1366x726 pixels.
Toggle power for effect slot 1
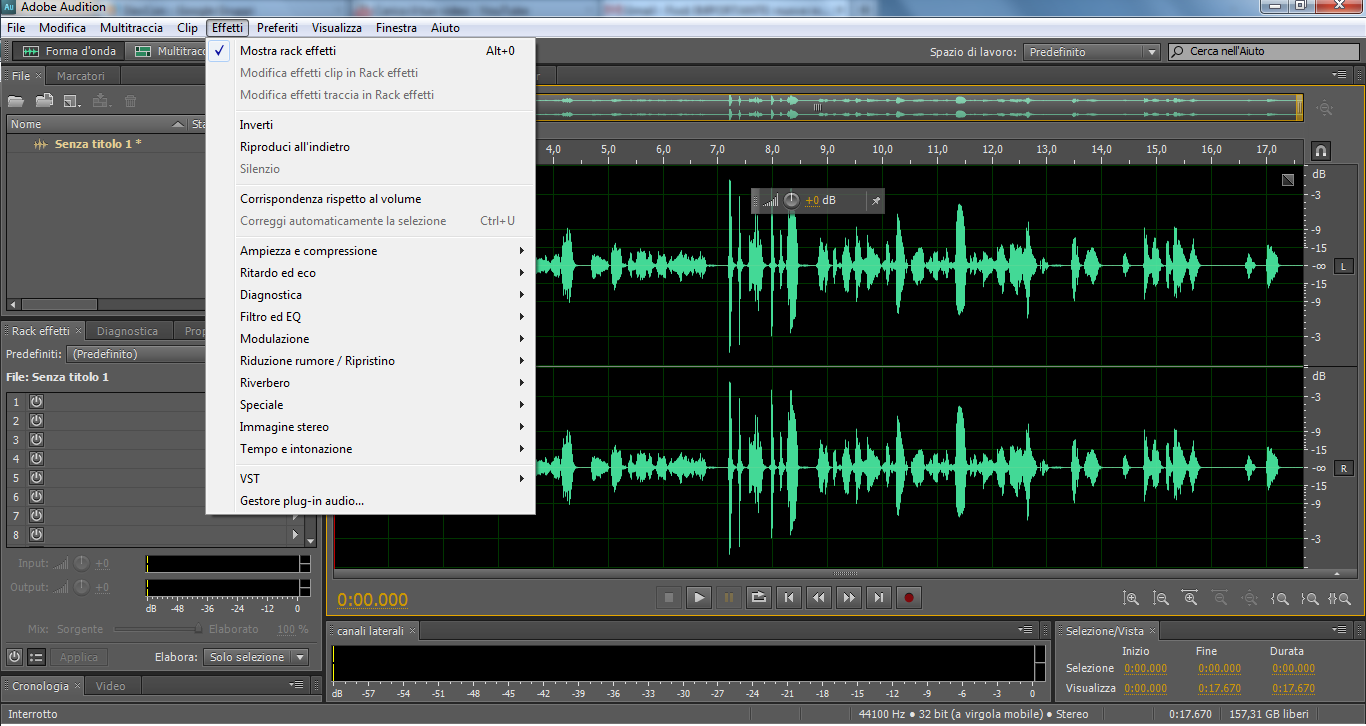tap(36, 401)
